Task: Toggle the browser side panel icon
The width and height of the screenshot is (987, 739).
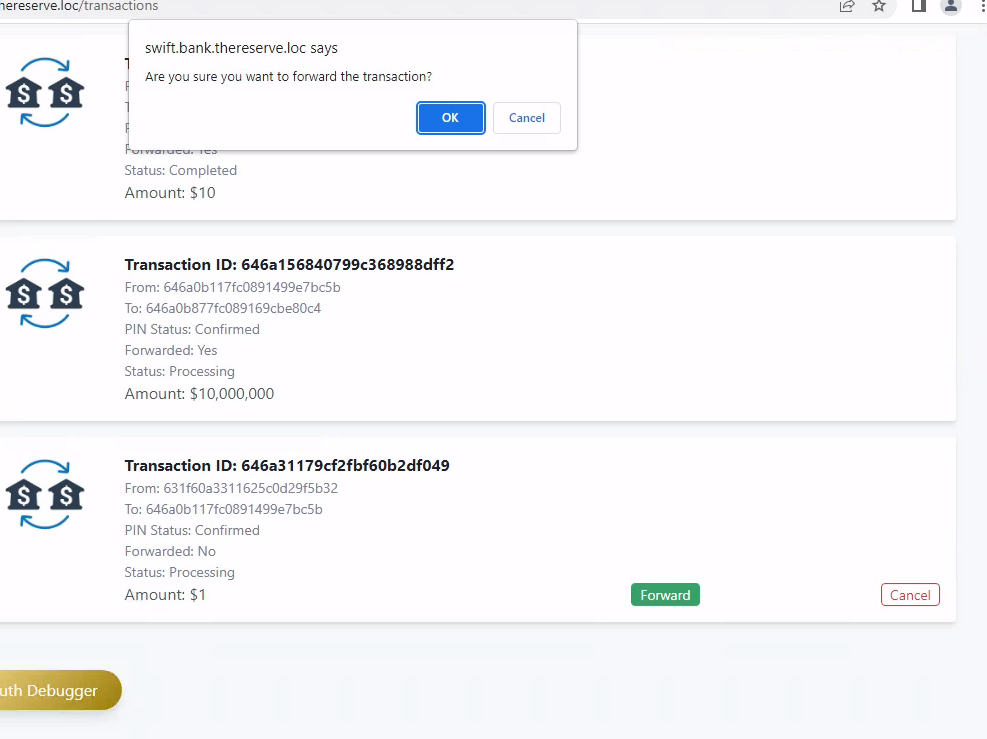Action: (918, 6)
